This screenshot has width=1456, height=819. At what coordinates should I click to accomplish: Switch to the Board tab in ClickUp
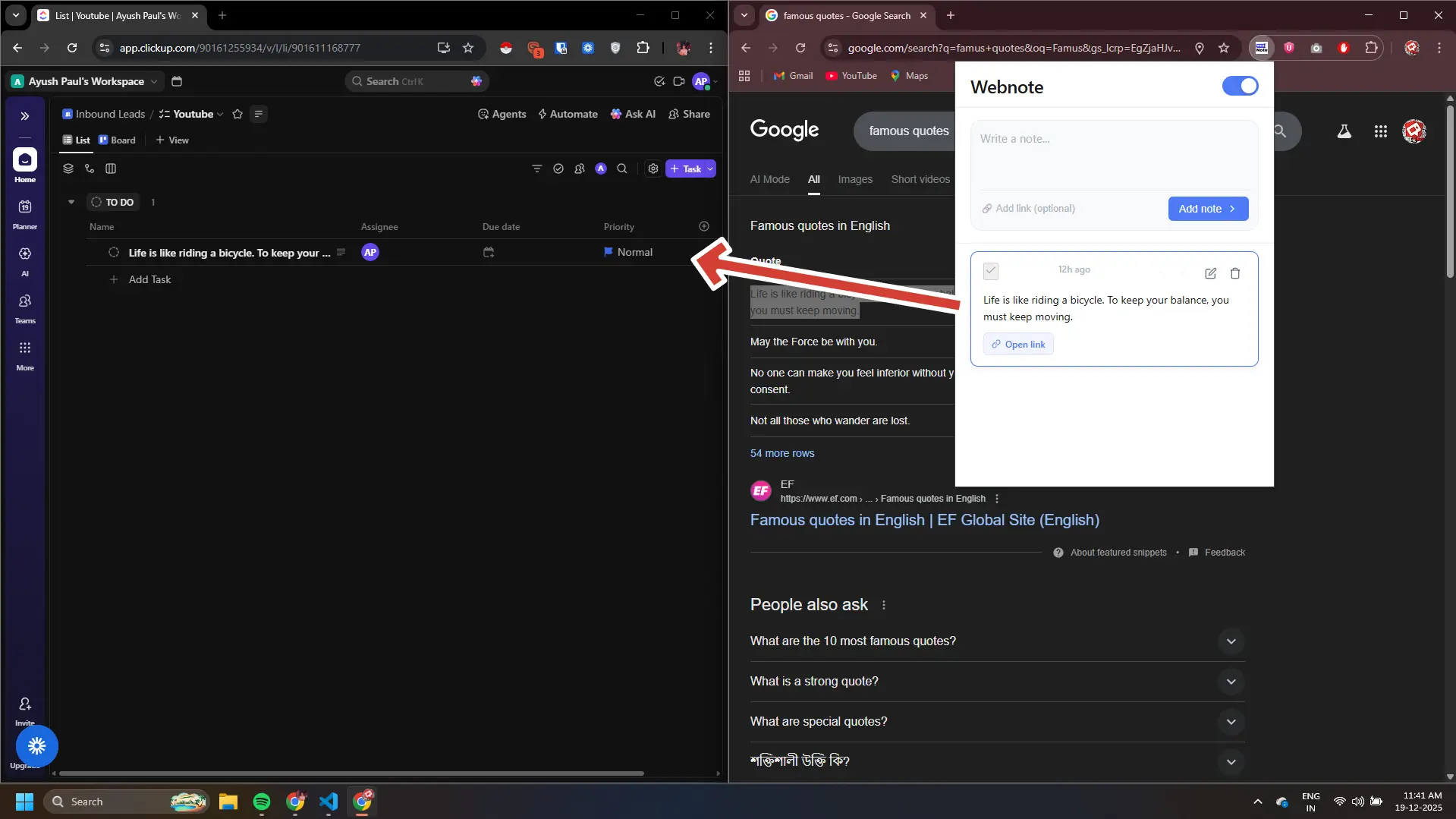pos(118,140)
